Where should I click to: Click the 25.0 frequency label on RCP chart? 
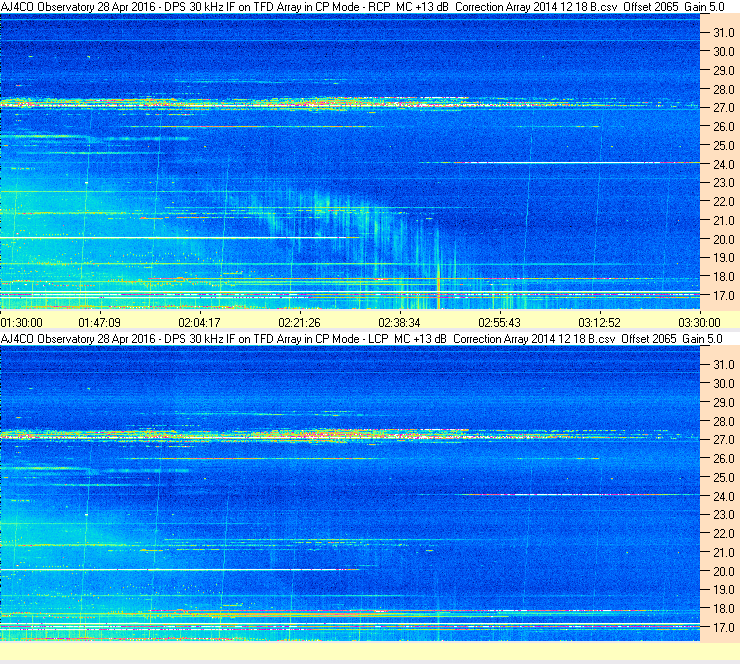tap(723, 145)
